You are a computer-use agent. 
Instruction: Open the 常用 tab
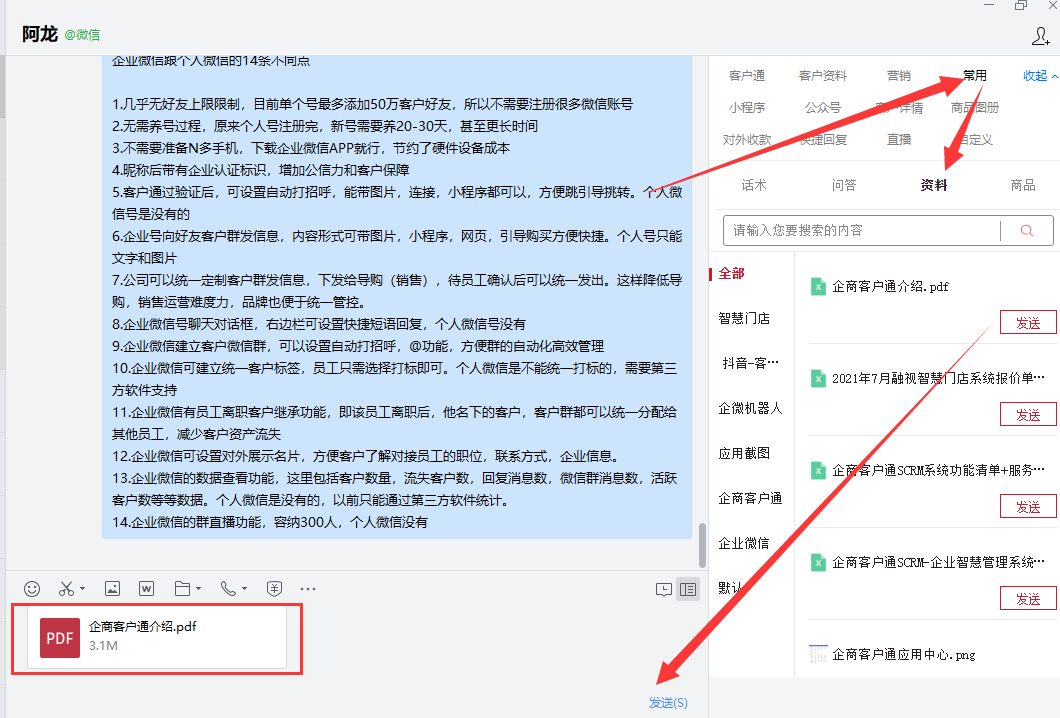[974, 76]
